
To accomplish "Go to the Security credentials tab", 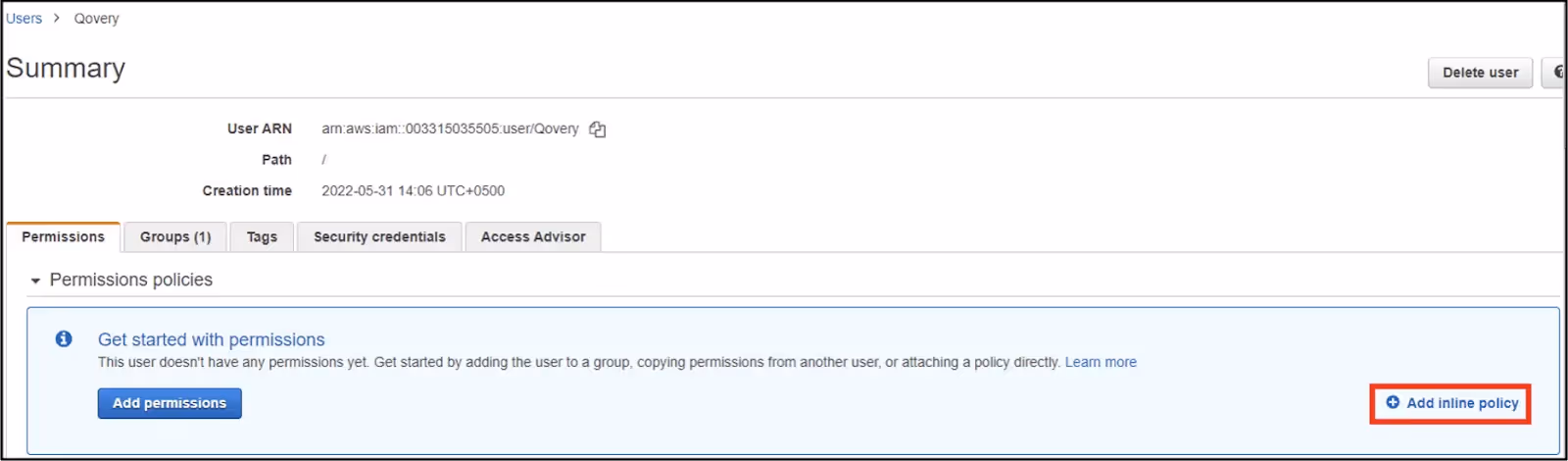I will [379, 236].
